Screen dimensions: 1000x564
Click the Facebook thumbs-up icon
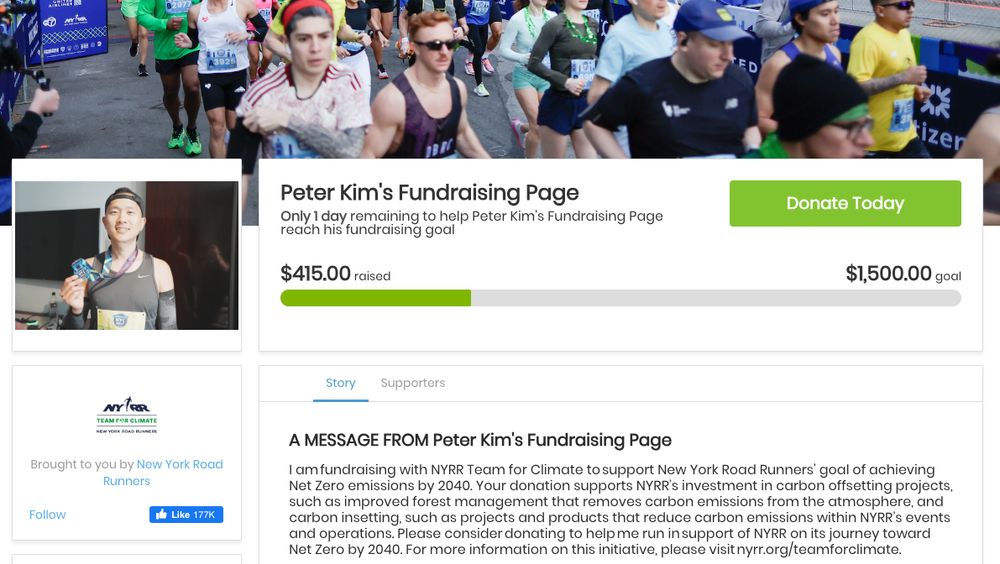[x=161, y=514]
